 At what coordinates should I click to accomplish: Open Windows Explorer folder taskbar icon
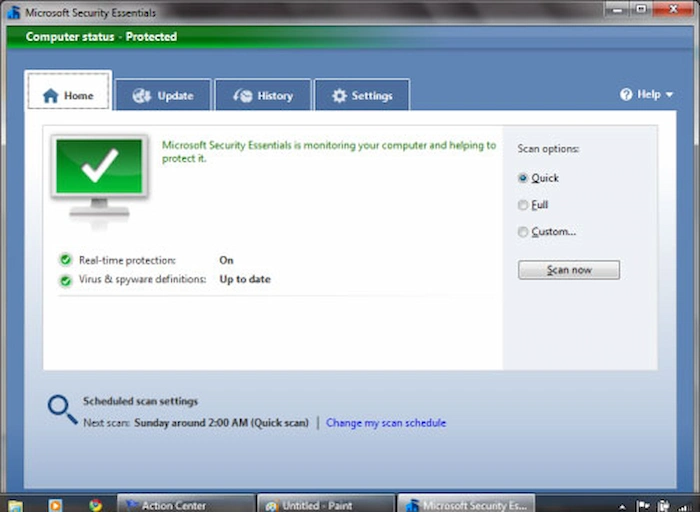15,505
